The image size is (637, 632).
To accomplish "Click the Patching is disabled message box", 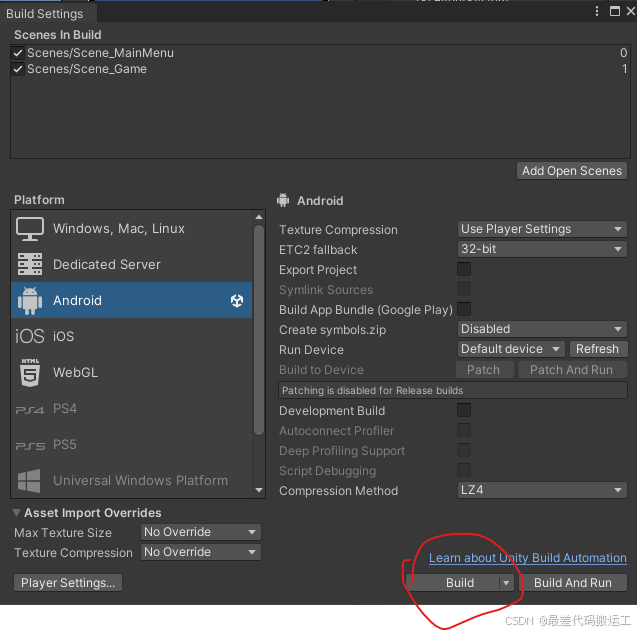I will pos(453,390).
